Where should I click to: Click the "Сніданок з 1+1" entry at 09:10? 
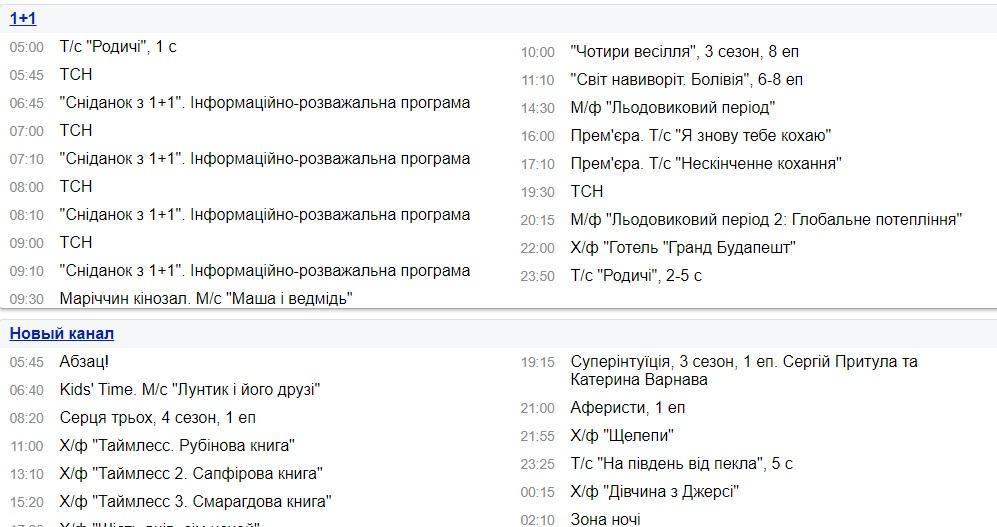pyautogui.click(x=265, y=270)
